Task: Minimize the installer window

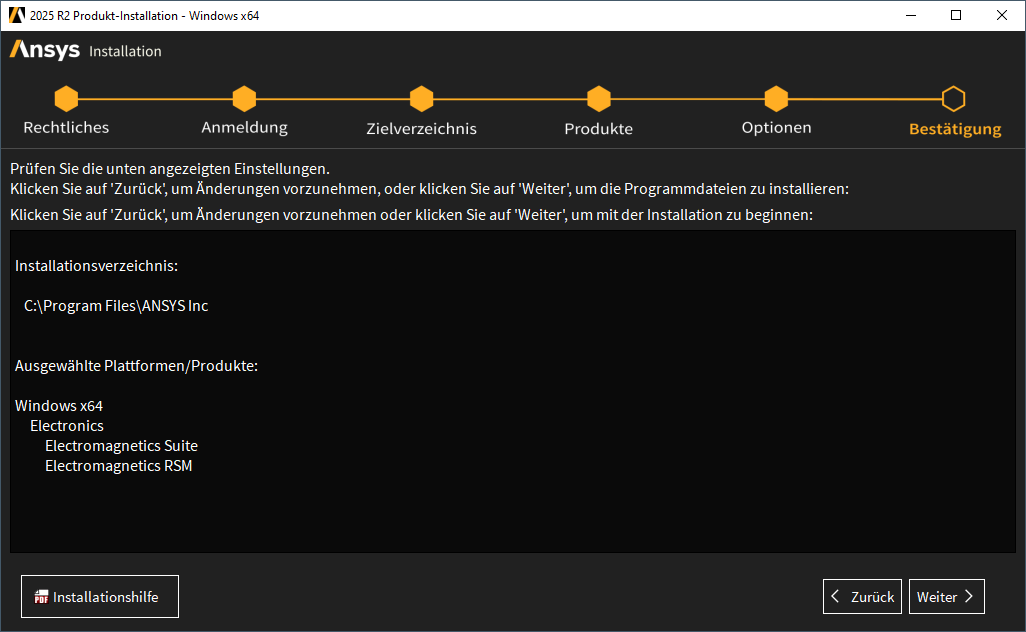Action: click(x=911, y=15)
